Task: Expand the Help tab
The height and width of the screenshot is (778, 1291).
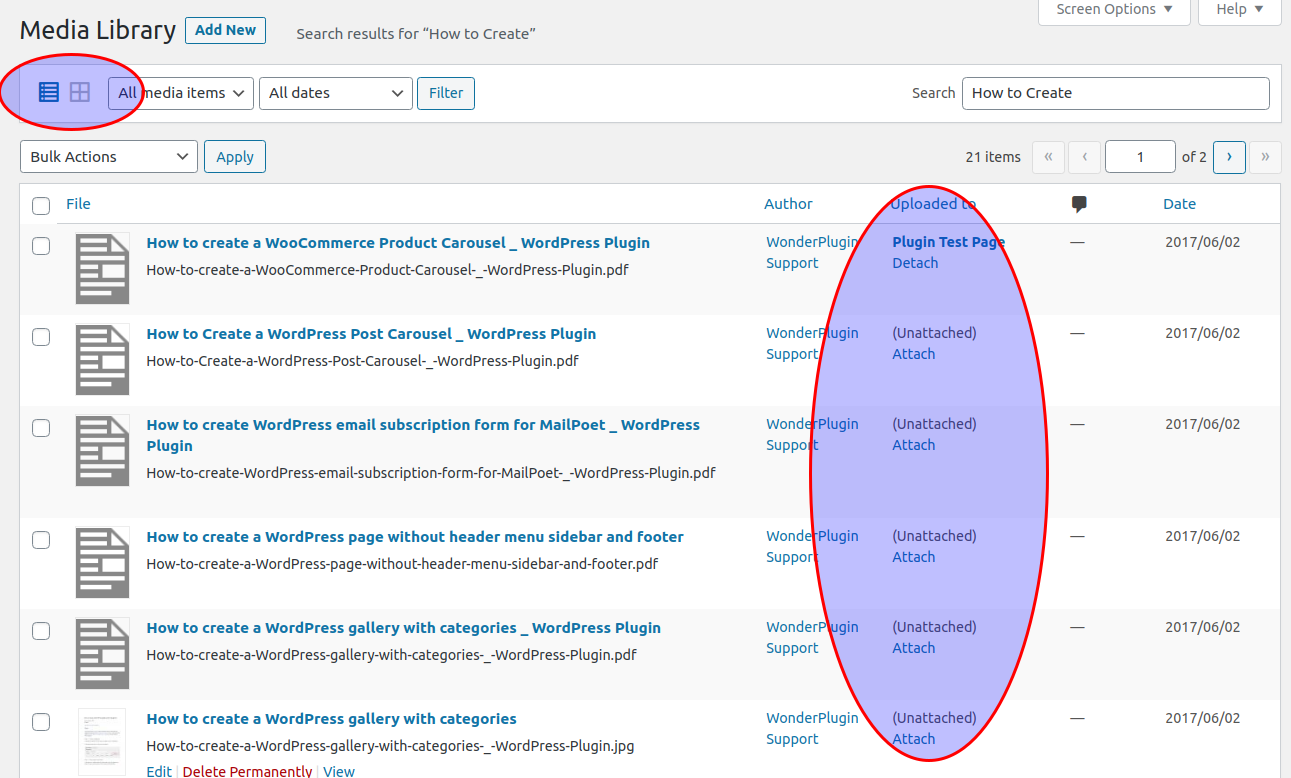Action: (x=1240, y=10)
